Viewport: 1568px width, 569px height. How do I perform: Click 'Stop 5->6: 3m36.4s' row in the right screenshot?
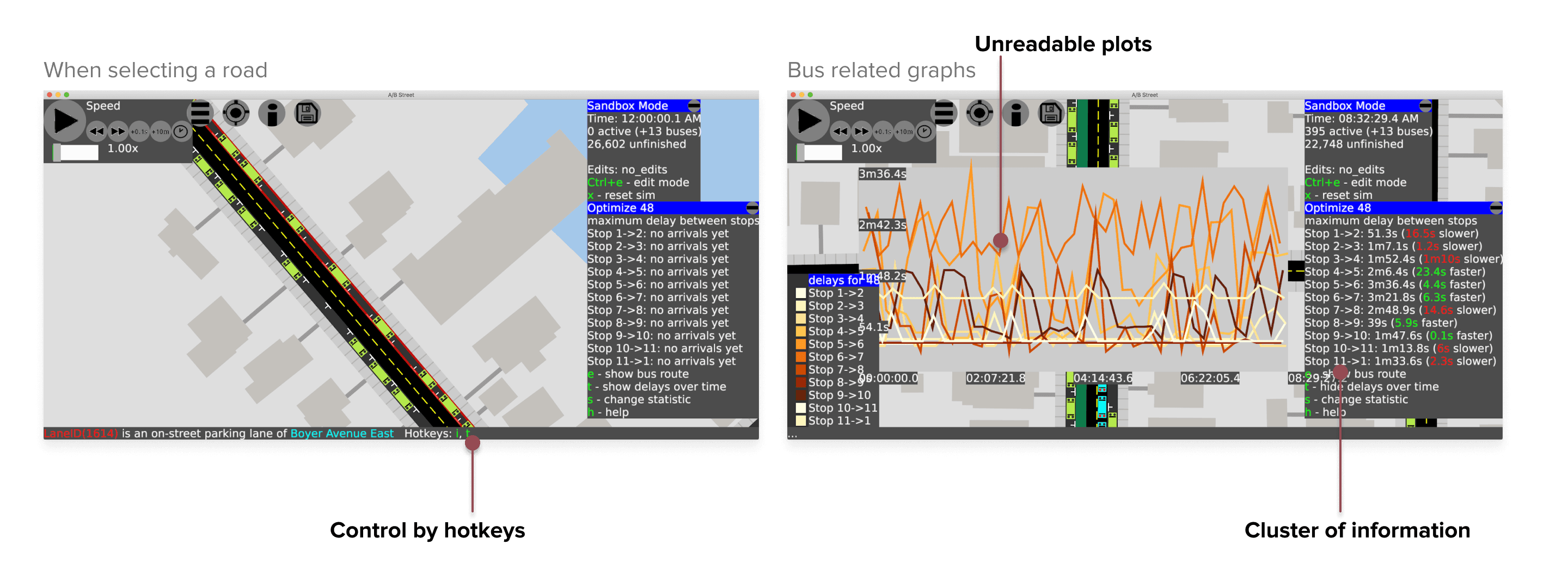1395,284
